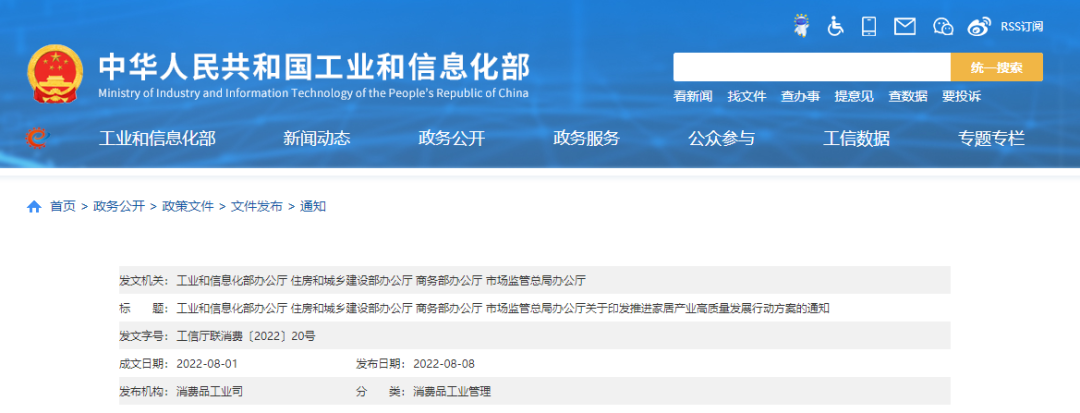The width and height of the screenshot is (1080, 413).
Task: Click the red swirl icon beside the navigation
Action: tap(37, 138)
